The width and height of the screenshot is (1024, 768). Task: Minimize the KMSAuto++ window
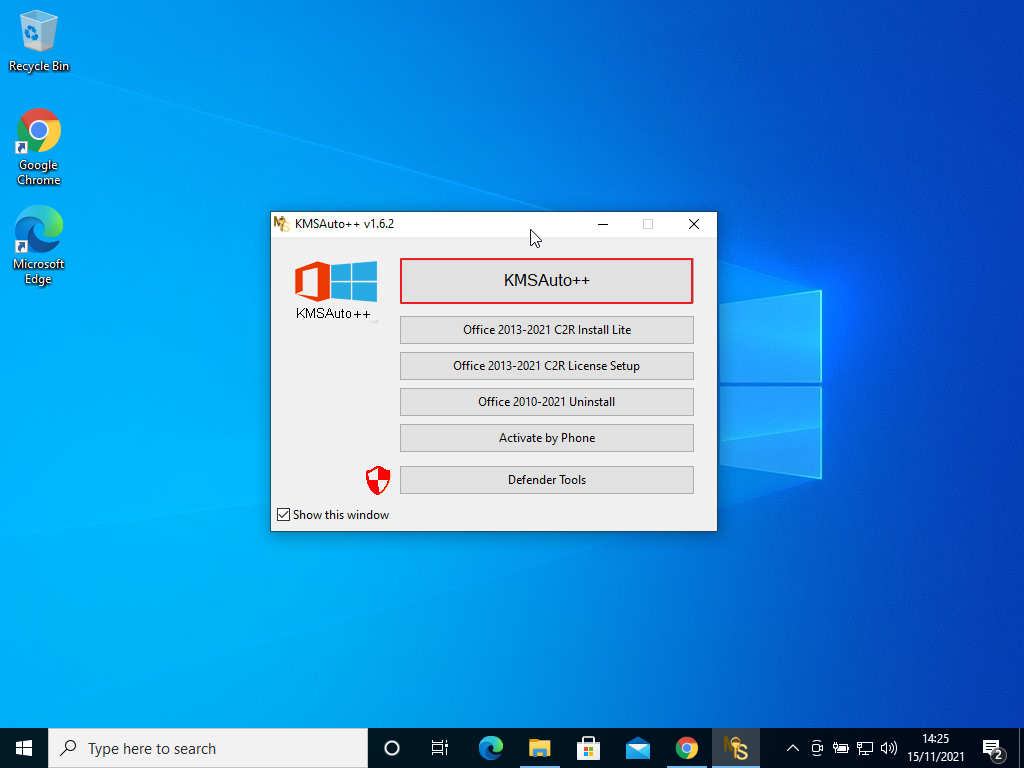pos(603,224)
